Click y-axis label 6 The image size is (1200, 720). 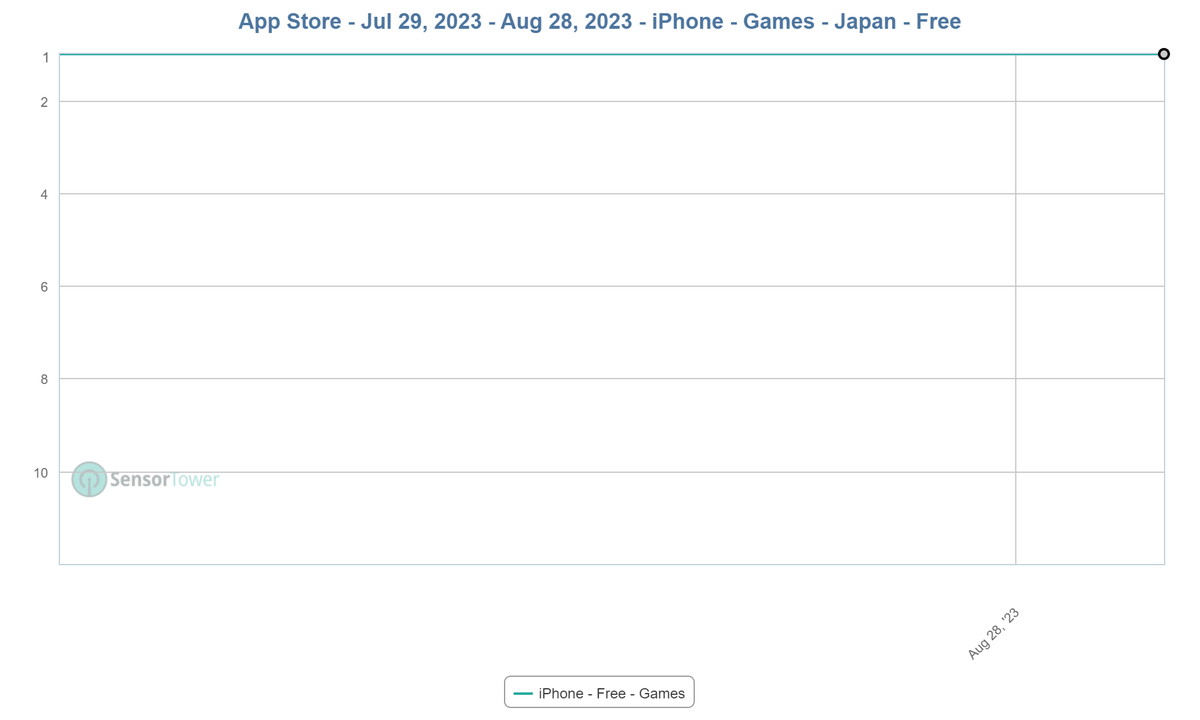pyautogui.click(x=45, y=287)
